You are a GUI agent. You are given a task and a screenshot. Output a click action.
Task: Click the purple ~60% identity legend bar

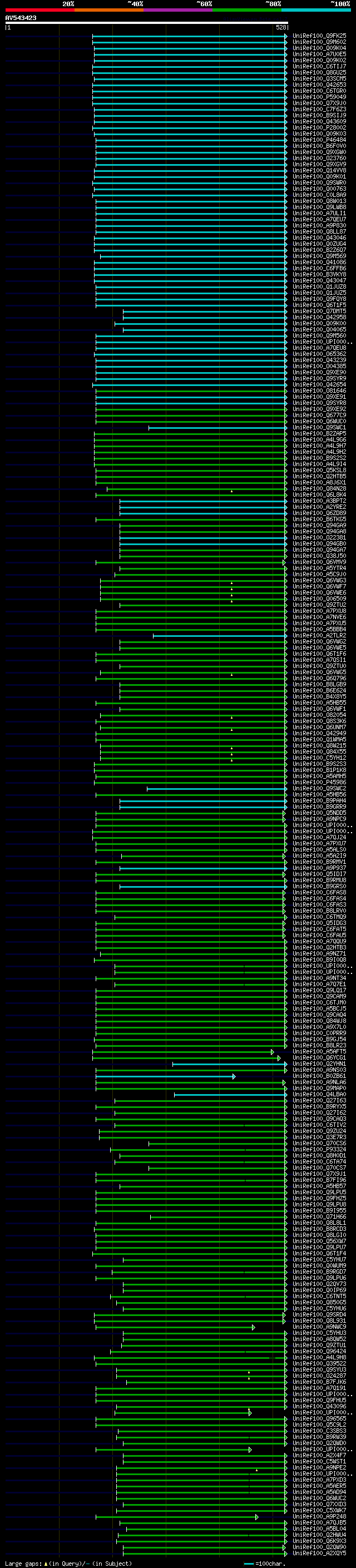pyautogui.click(x=179, y=11)
